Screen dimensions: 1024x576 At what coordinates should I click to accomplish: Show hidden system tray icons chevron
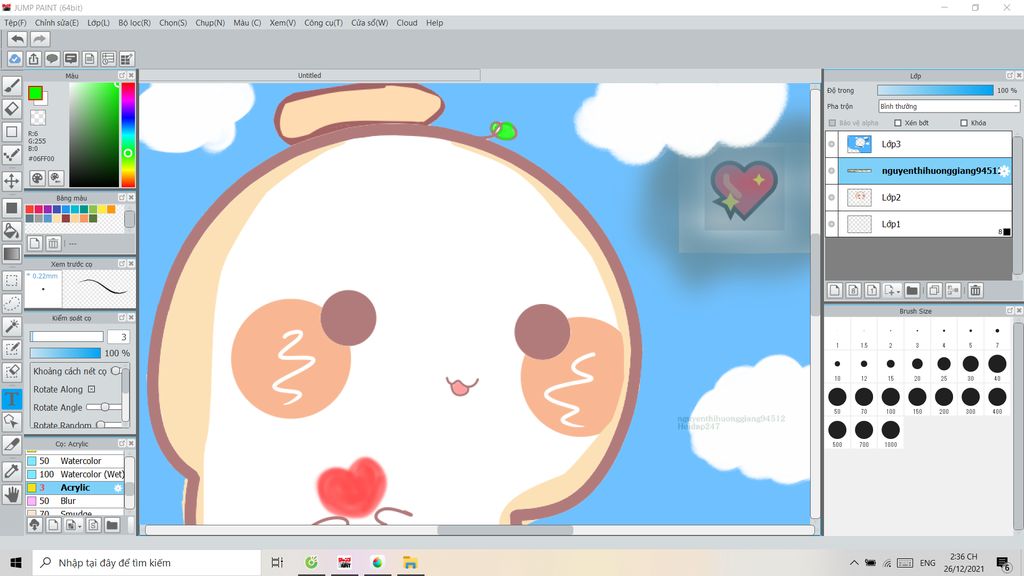[x=854, y=562]
